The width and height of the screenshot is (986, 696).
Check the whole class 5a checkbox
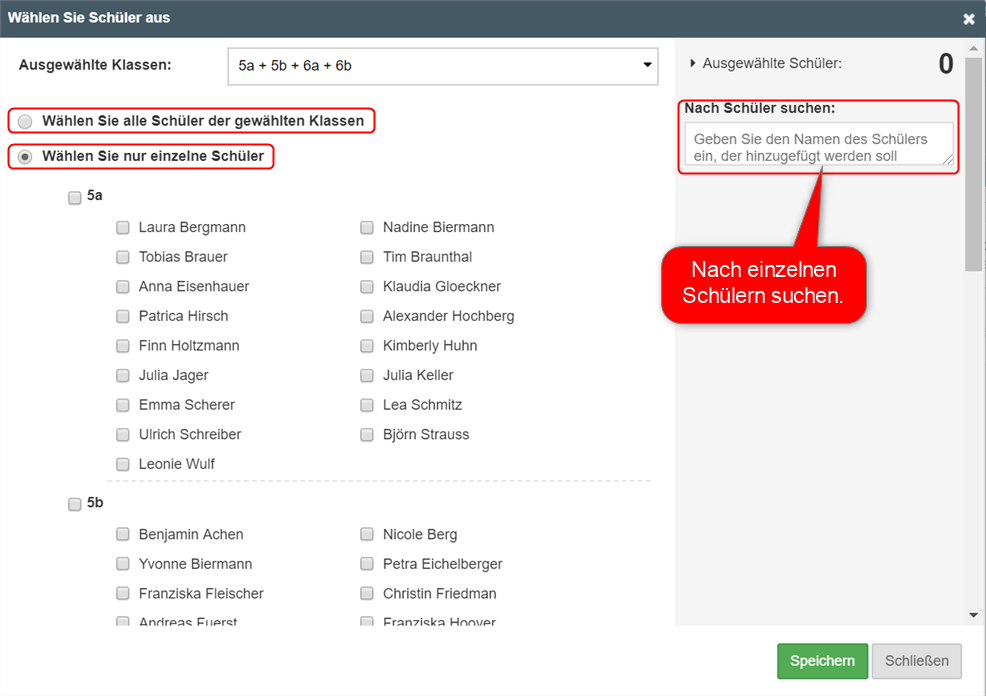pyautogui.click(x=75, y=198)
